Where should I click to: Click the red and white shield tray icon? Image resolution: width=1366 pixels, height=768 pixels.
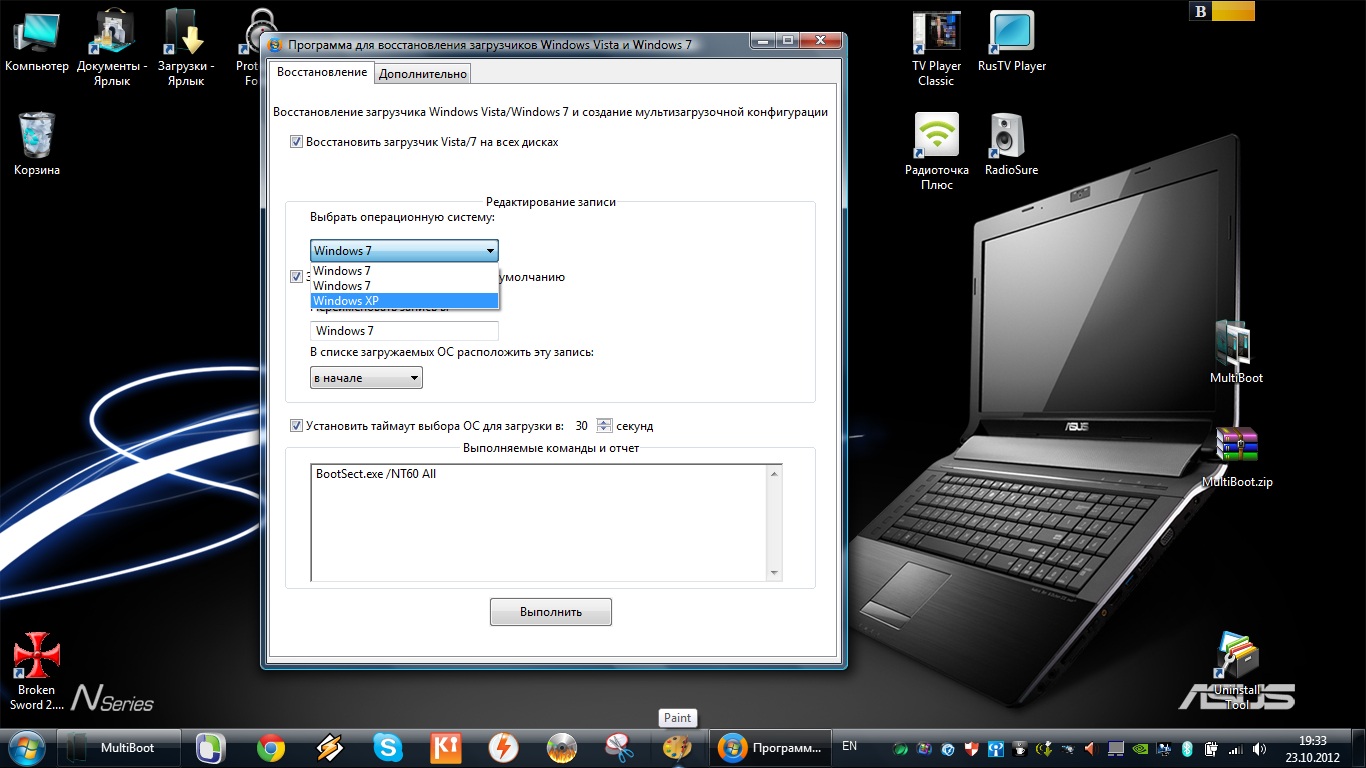pyautogui.click(x=972, y=748)
